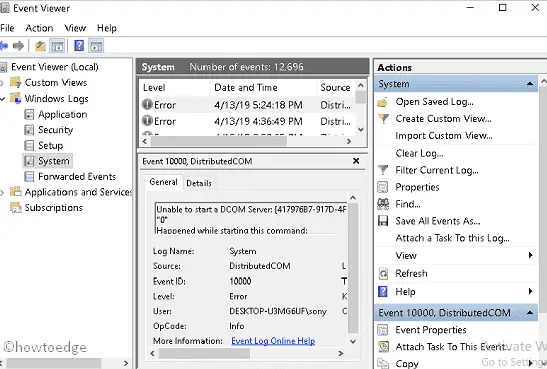
Task: Collapse the Event 10000 actions section
Action: point(530,313)
